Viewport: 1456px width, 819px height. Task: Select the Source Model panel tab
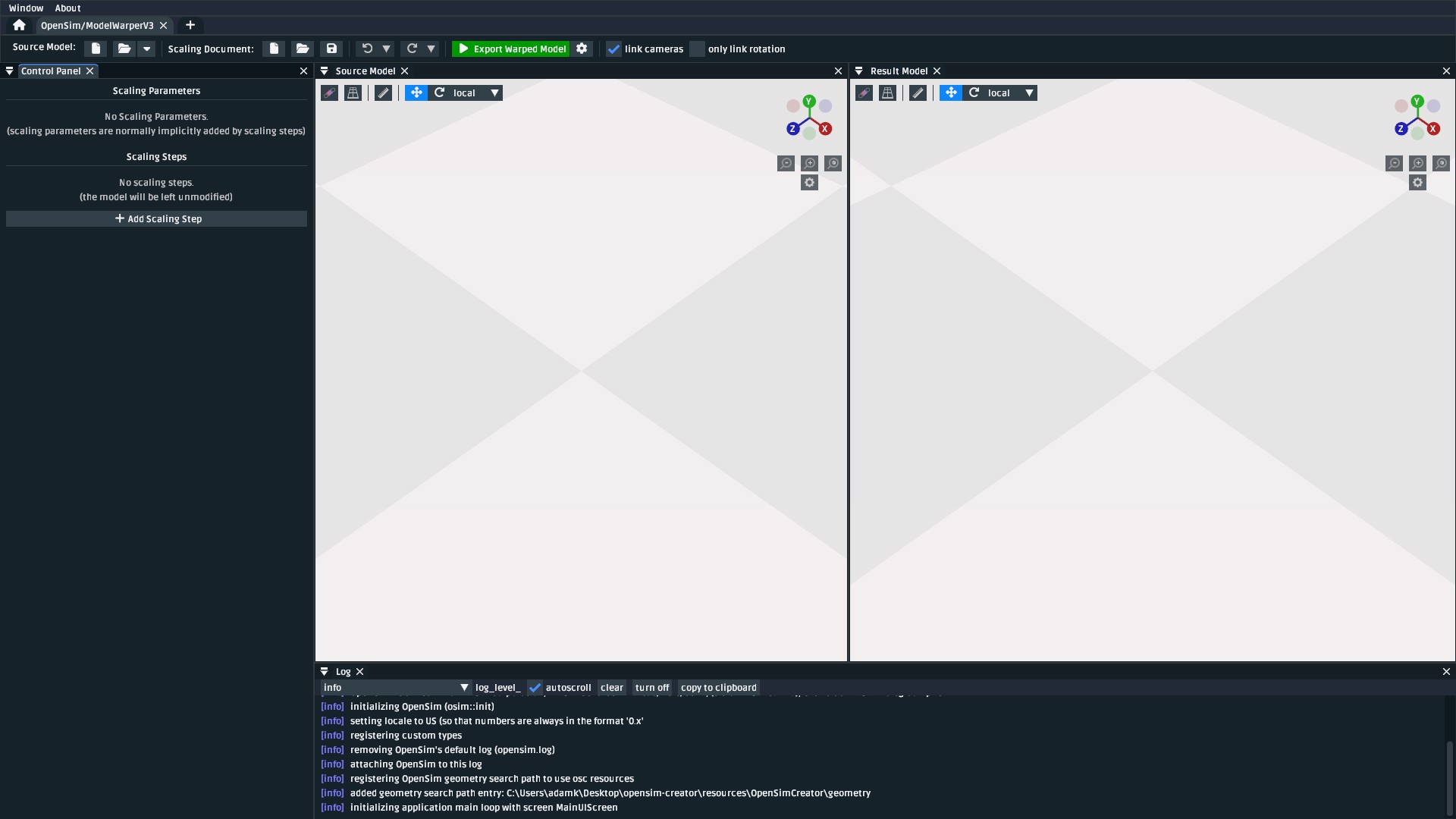366,71
